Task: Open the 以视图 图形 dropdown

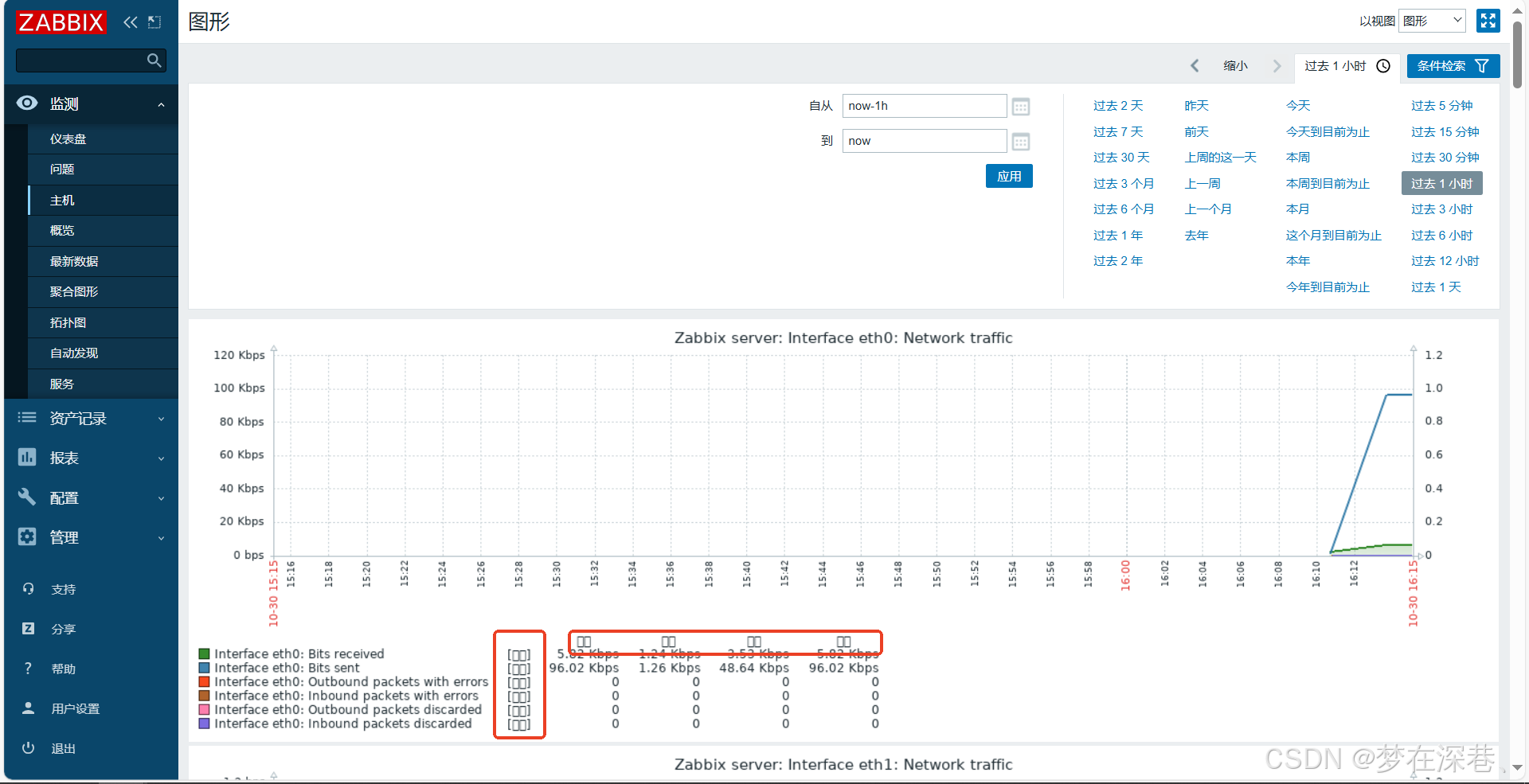Action: tap(1432, 21)
